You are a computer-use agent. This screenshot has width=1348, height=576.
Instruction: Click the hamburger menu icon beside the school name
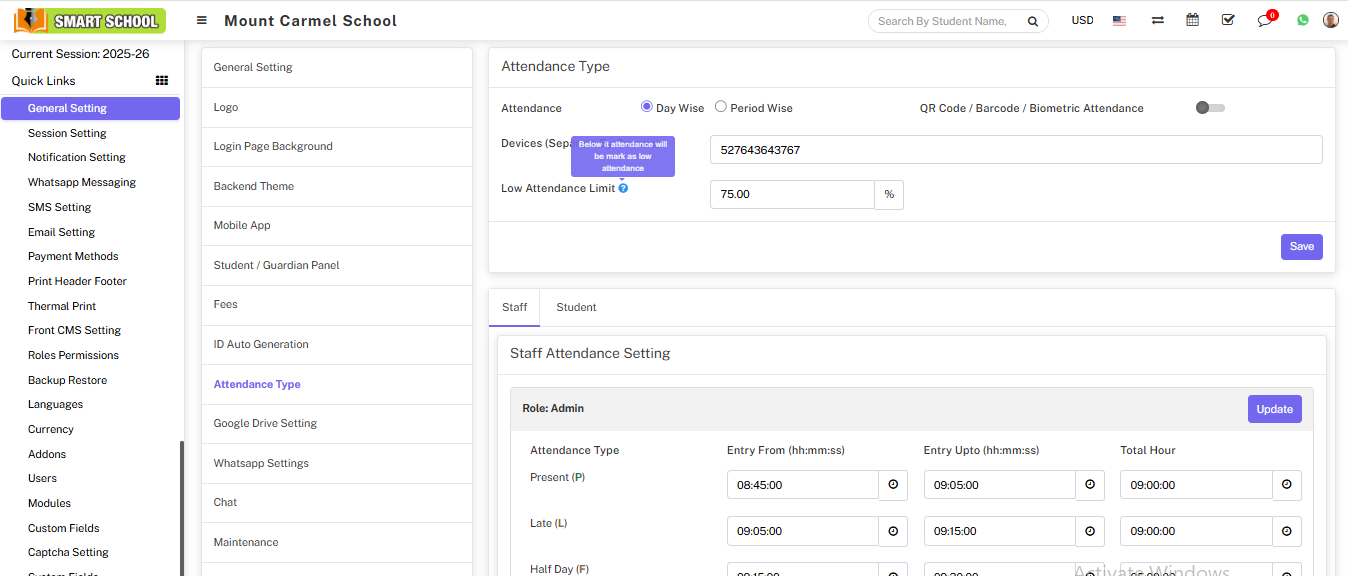202,20
